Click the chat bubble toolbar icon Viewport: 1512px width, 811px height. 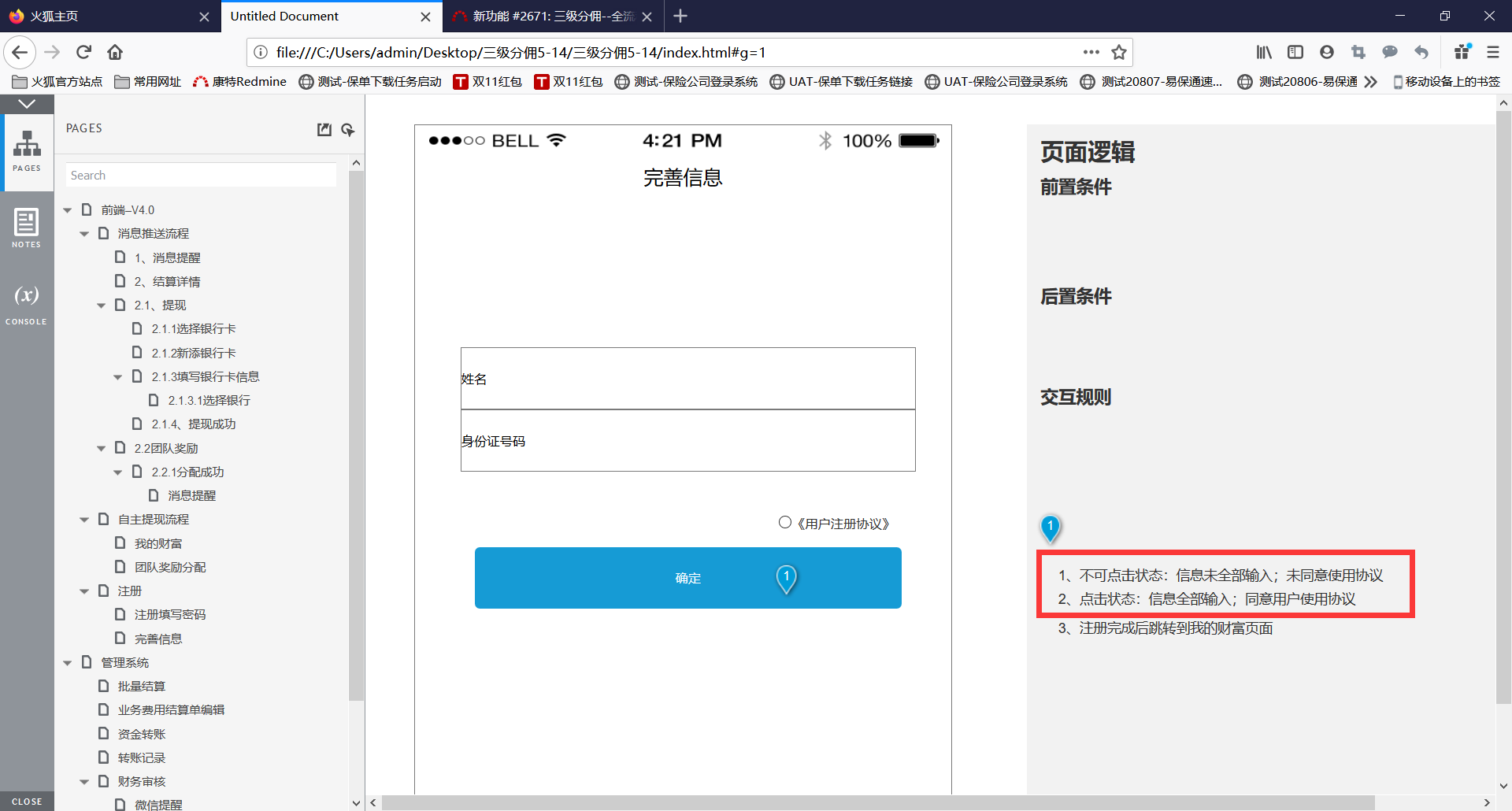1390,53
